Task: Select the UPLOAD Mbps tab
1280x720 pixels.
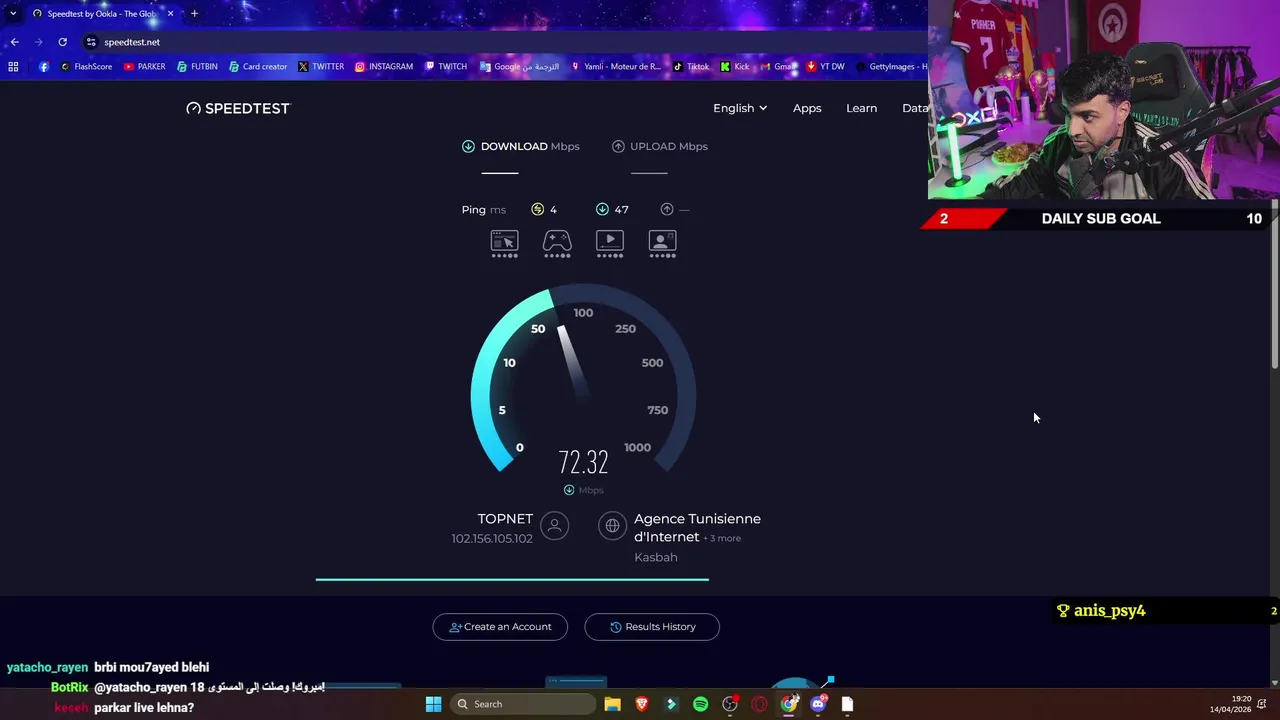Action: pyautogui.click(x=660, y=146)
